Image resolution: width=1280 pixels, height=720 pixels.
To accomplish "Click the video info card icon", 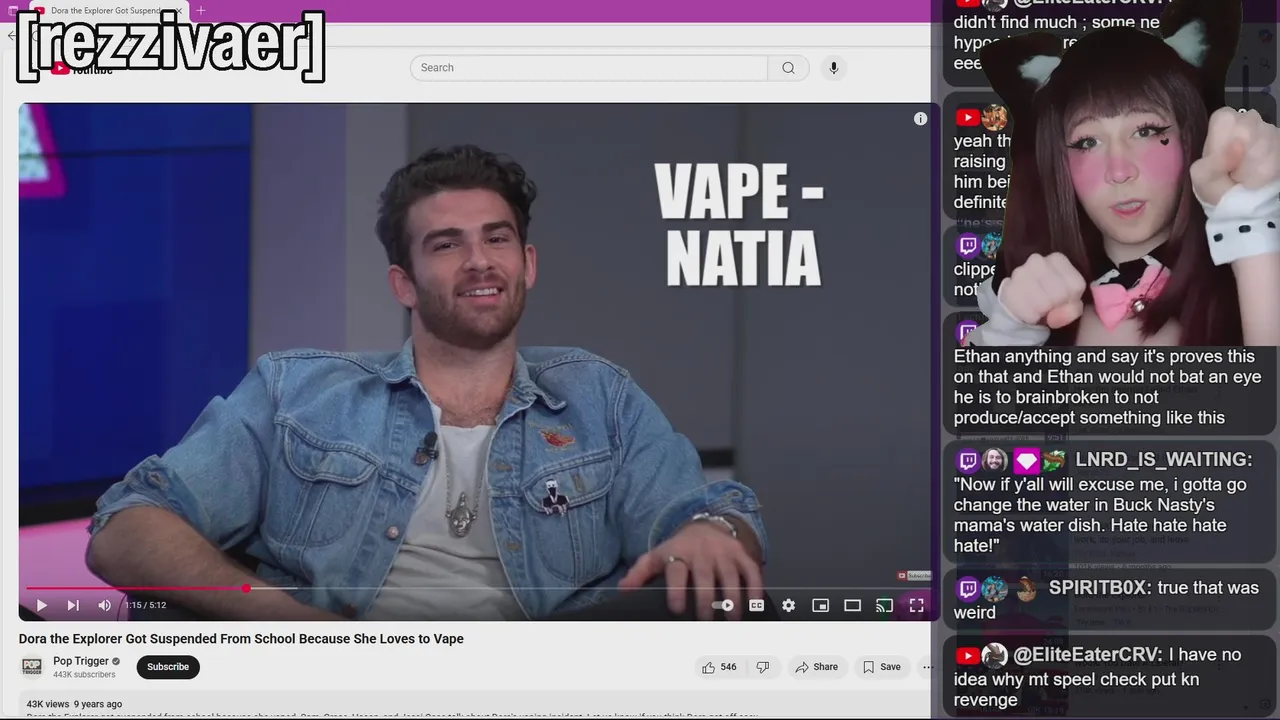I will pos(920,119).
